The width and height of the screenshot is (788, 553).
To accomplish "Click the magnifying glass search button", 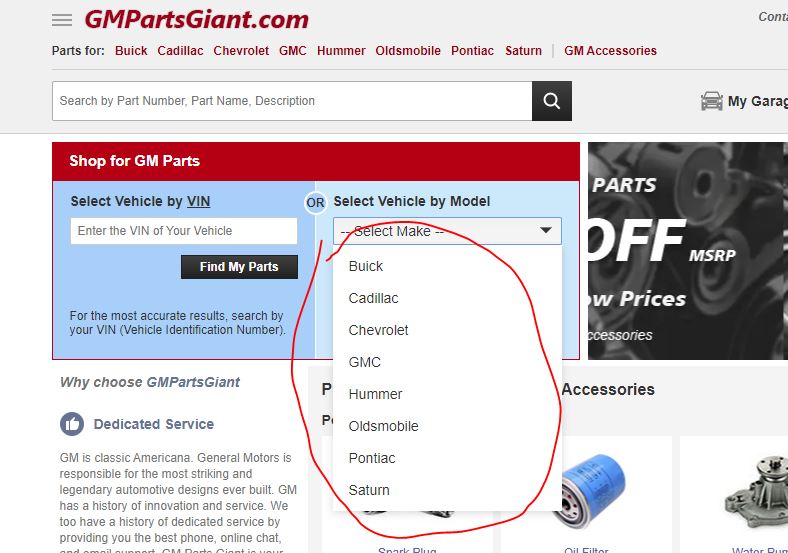I will click(x=551, y=101).
